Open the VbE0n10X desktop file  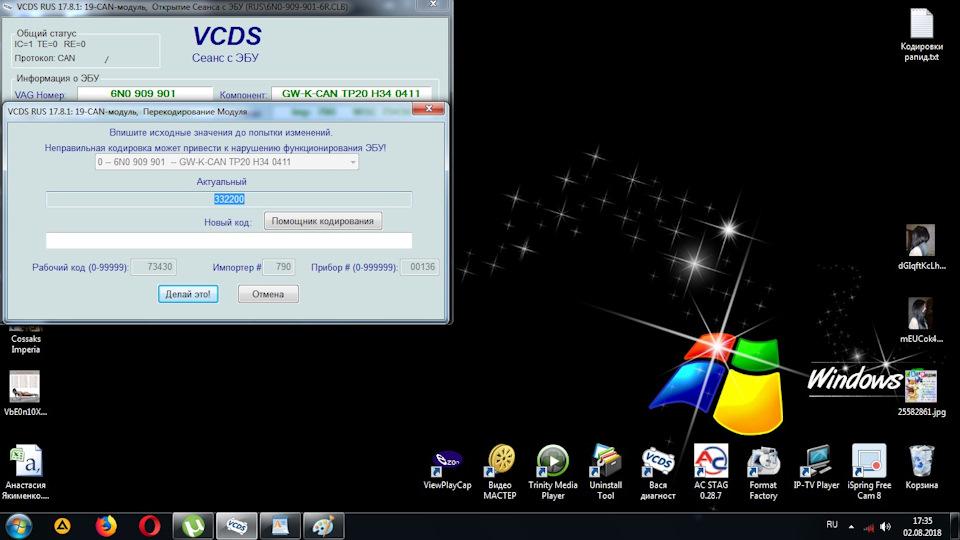click(25, 392)
